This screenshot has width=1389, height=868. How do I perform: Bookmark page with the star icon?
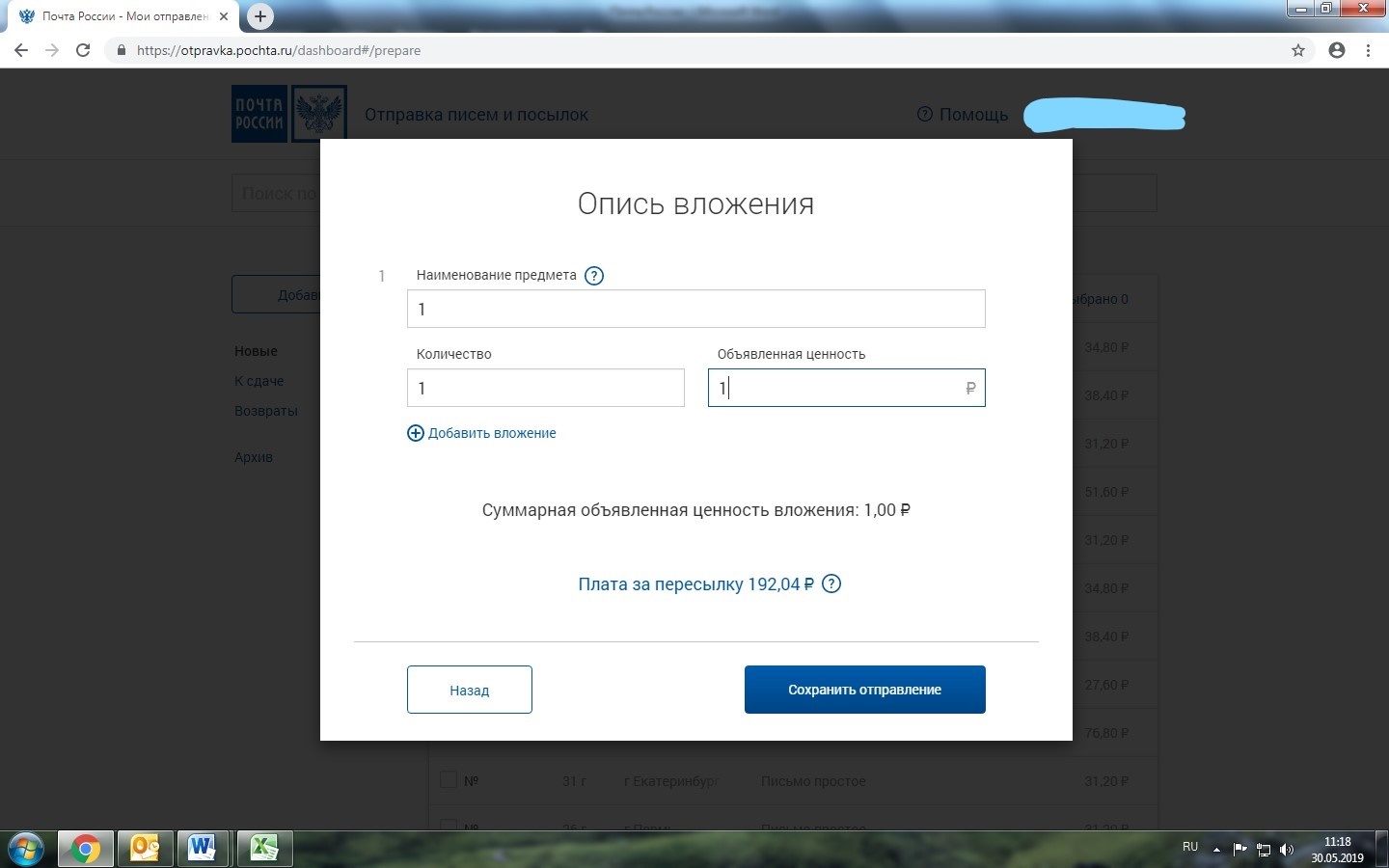pos(1298,50)
